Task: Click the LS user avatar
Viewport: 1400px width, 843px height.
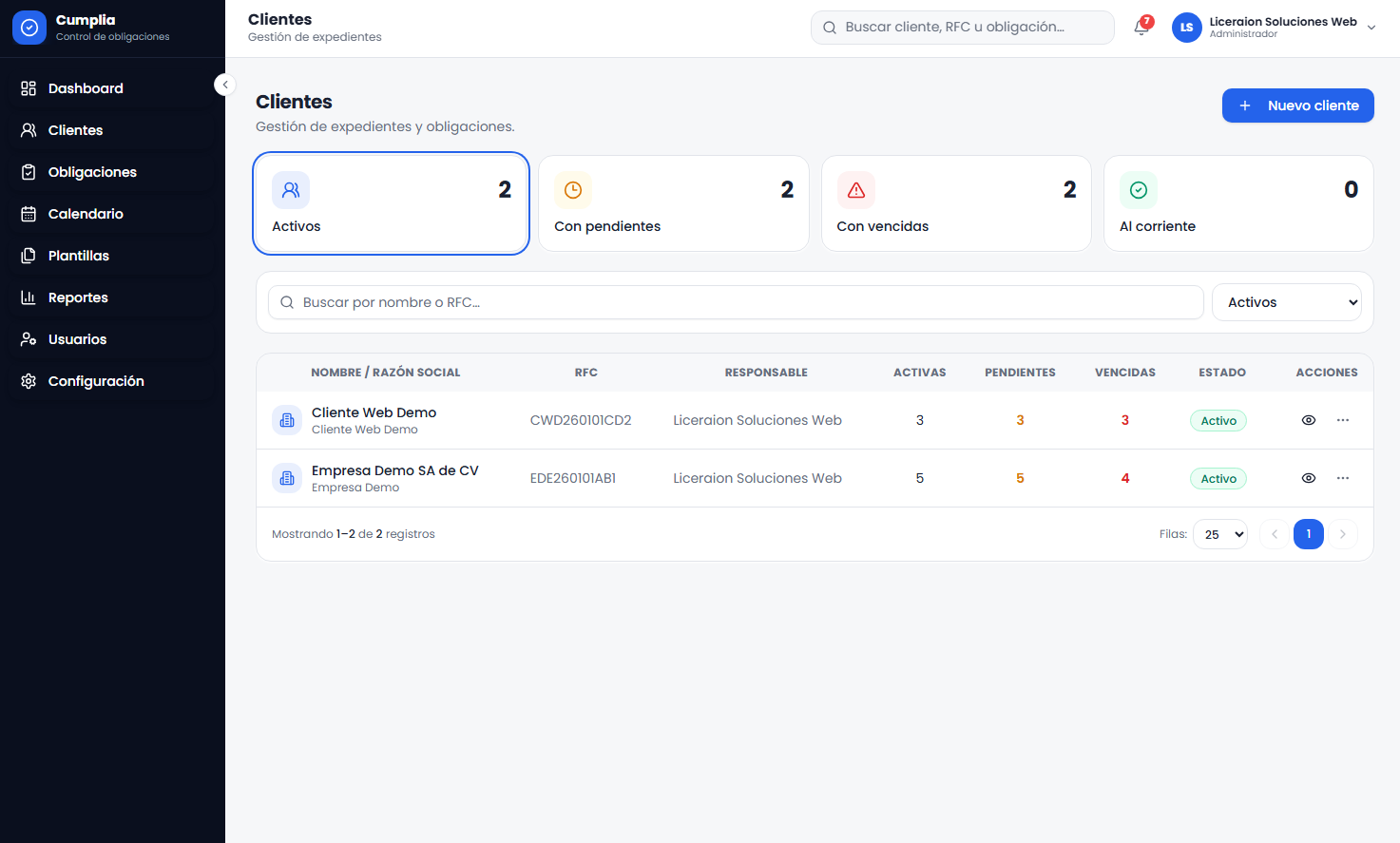Action: coord(1187,28)
